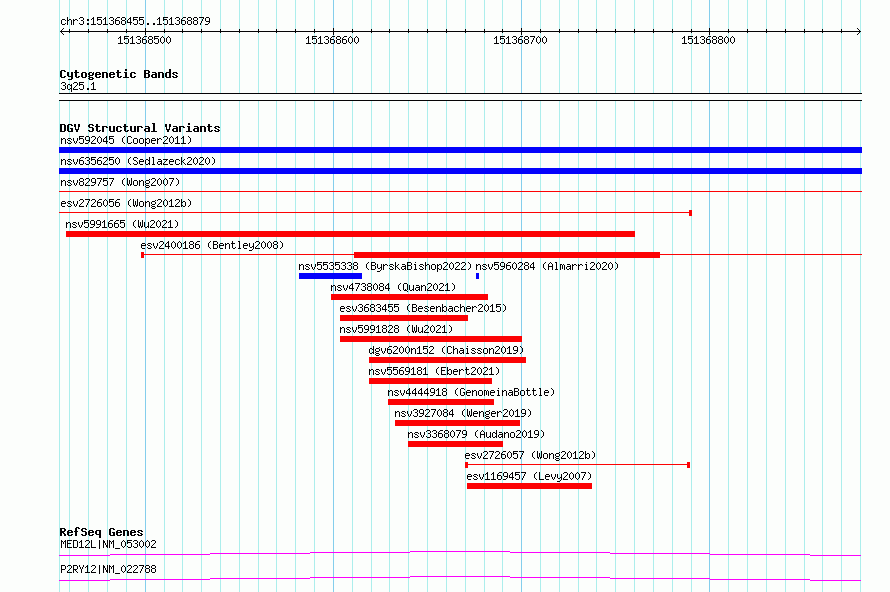This screenshot has width=890, height=592.
Task: Click the nsv5991828 (Wu2021) red bar
Action: click(x=431, y=339)
